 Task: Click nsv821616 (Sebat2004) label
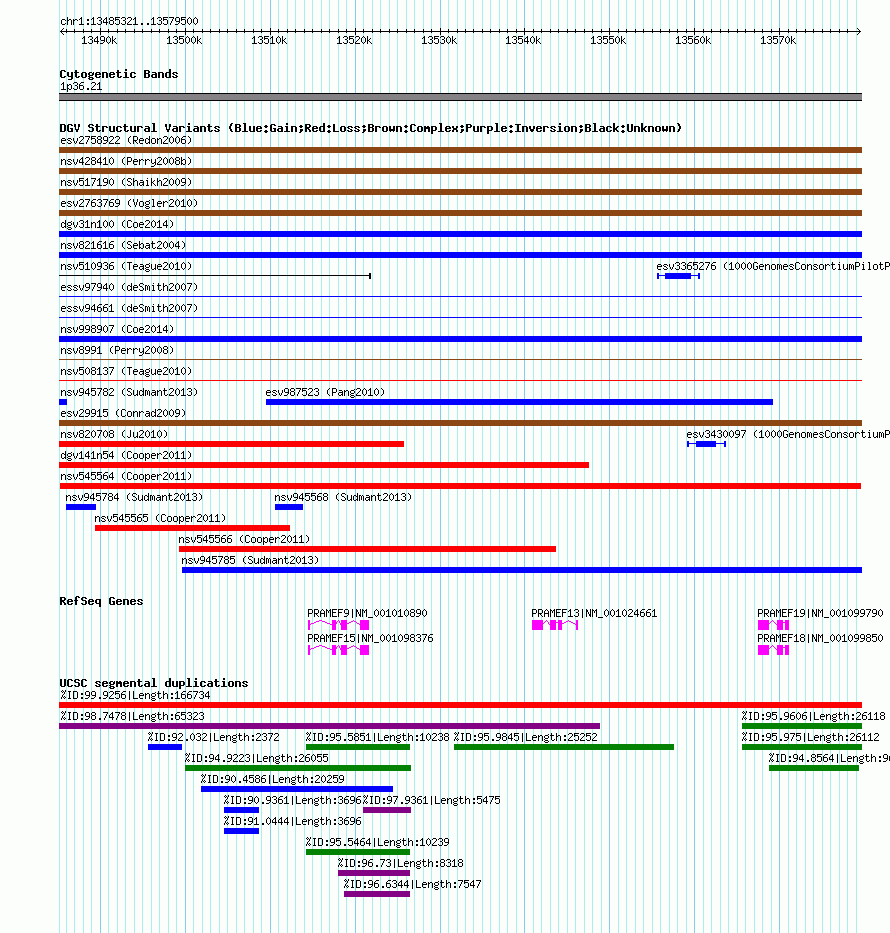click(x=123, y=245)
